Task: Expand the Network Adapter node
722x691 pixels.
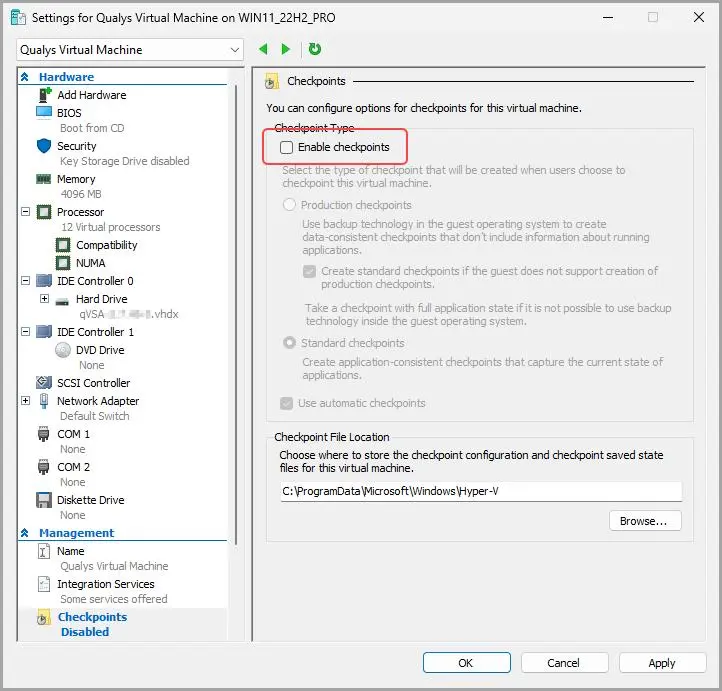Action: pos(26,401)
